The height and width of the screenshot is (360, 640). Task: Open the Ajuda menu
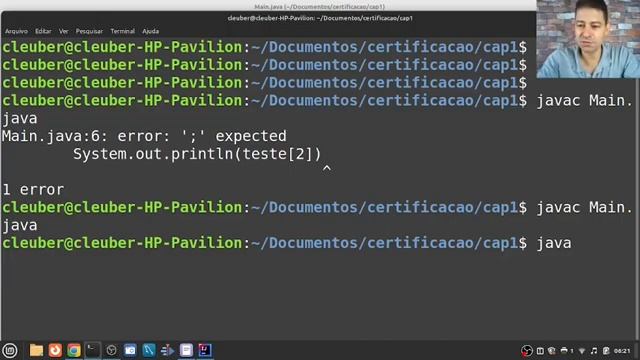click(x=151, y=31)
